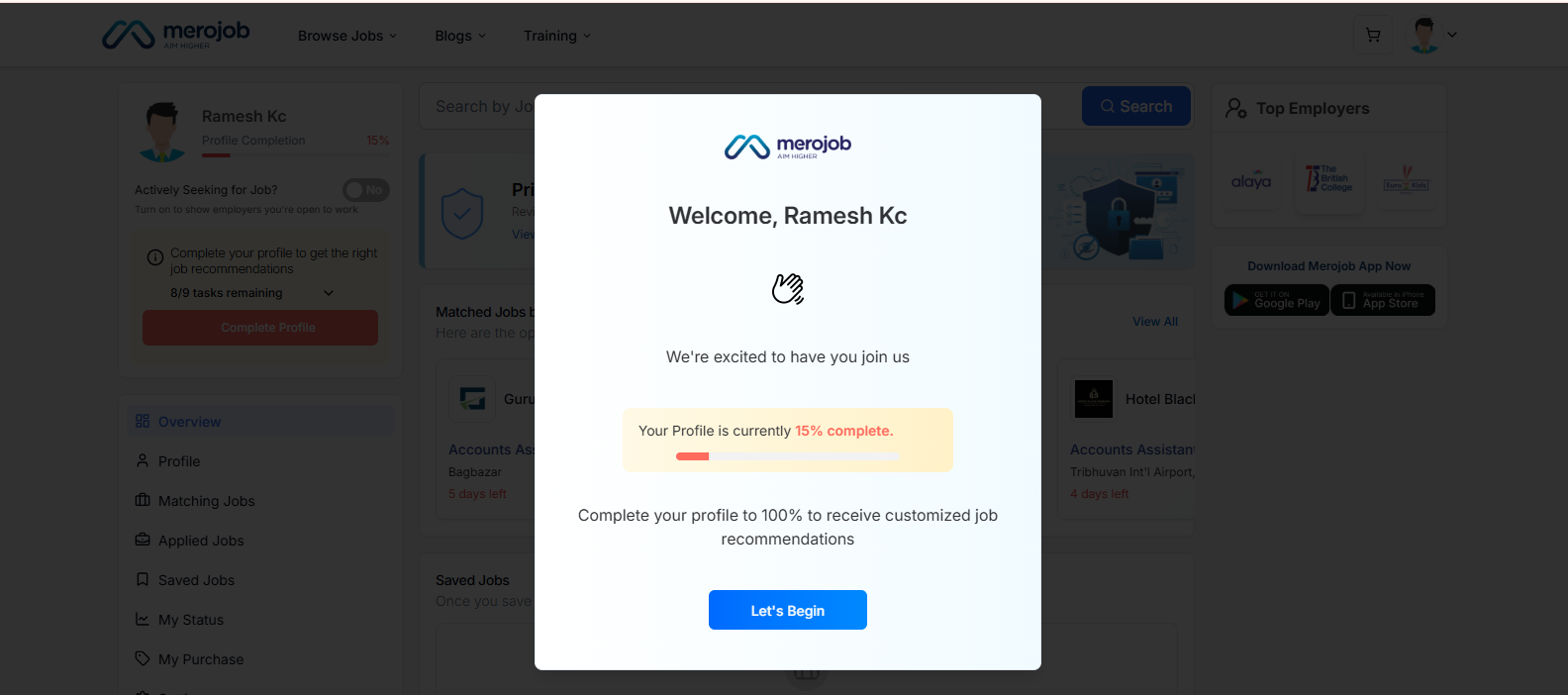Toggle the Actively Seeking for Job switch
Viewport: 1568px width, 695px height.
(x=365, y=190)
